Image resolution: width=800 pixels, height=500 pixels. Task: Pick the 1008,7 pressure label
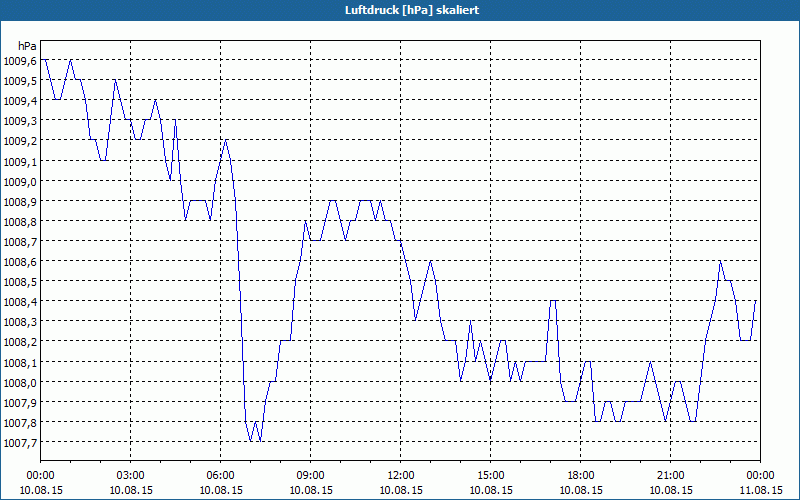(x=20, y=242)
